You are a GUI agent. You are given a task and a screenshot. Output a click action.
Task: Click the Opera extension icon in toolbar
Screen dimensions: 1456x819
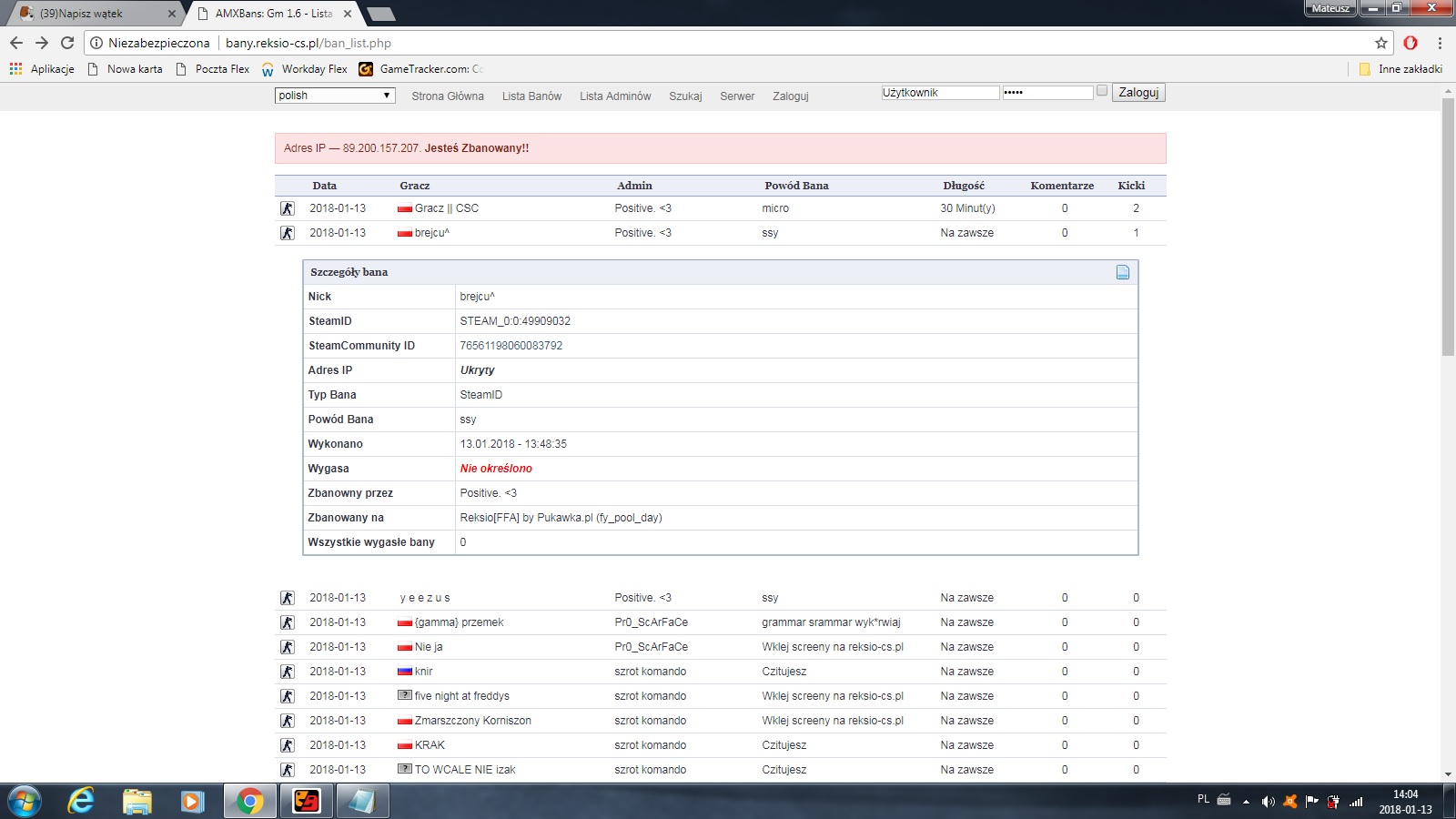pyautogui.click(x=1410, y=43)
